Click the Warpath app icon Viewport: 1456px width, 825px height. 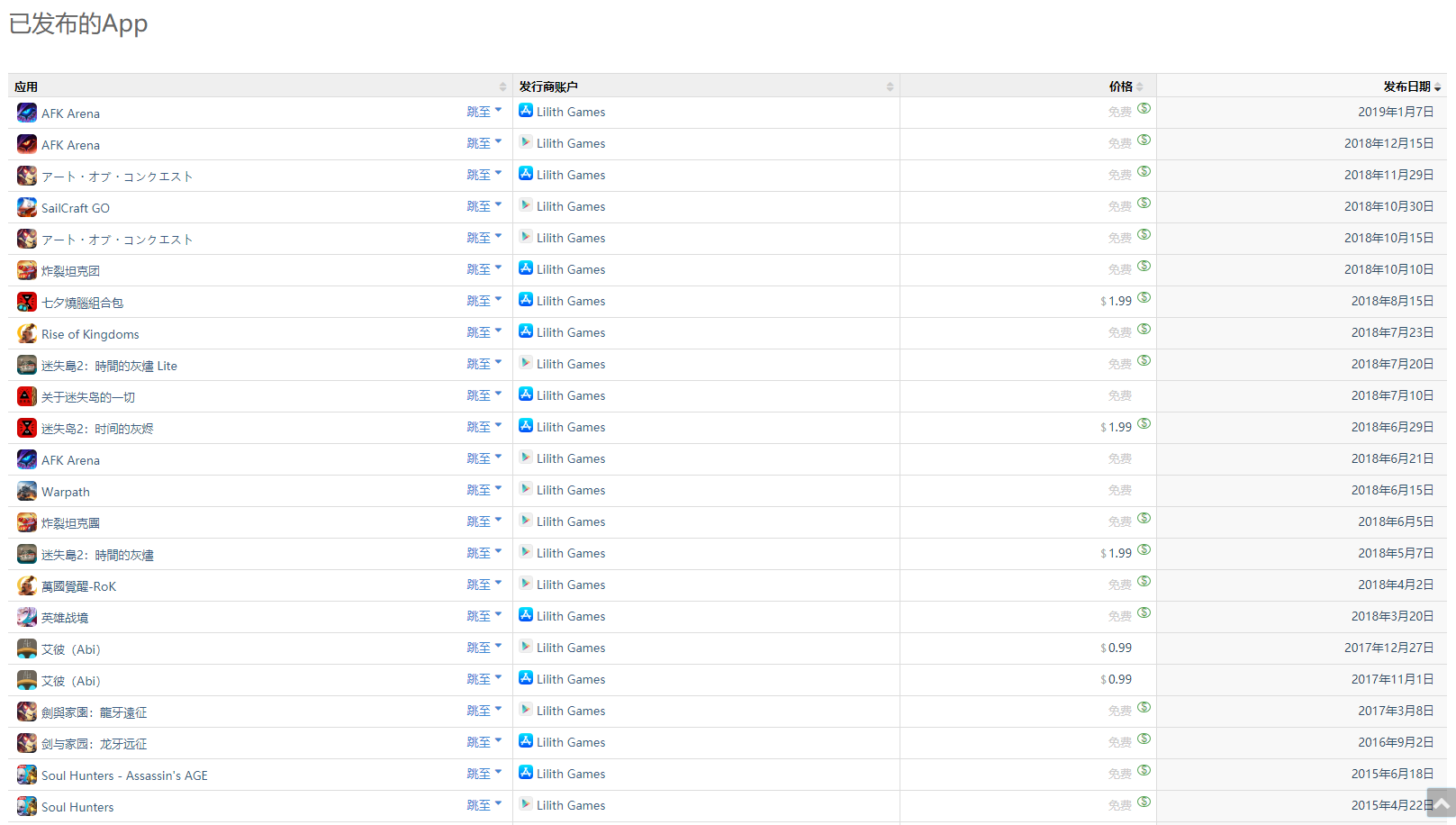(27, 491)
